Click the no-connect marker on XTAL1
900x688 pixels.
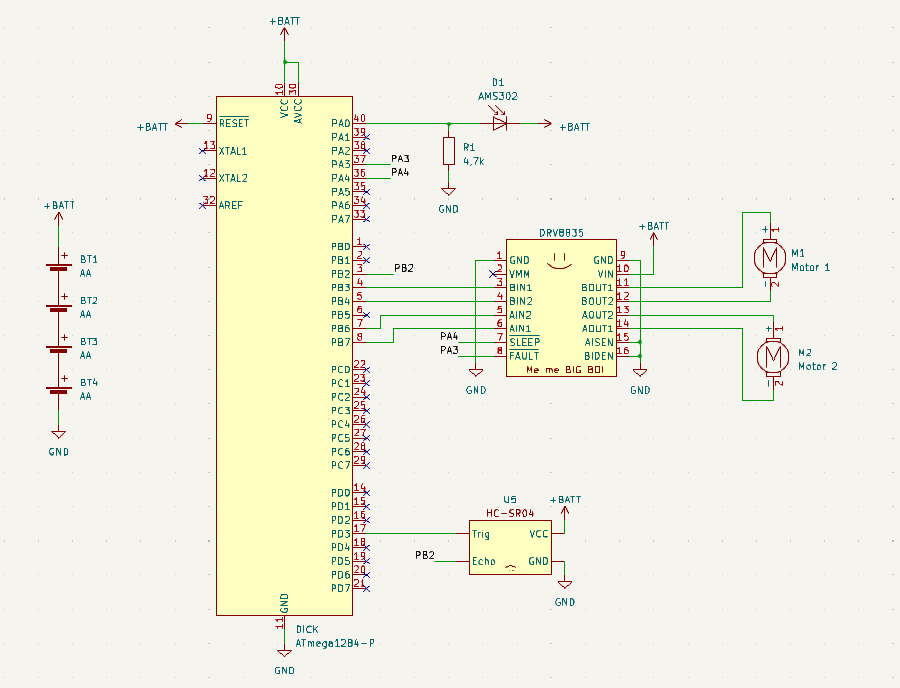tap(203, 151)
